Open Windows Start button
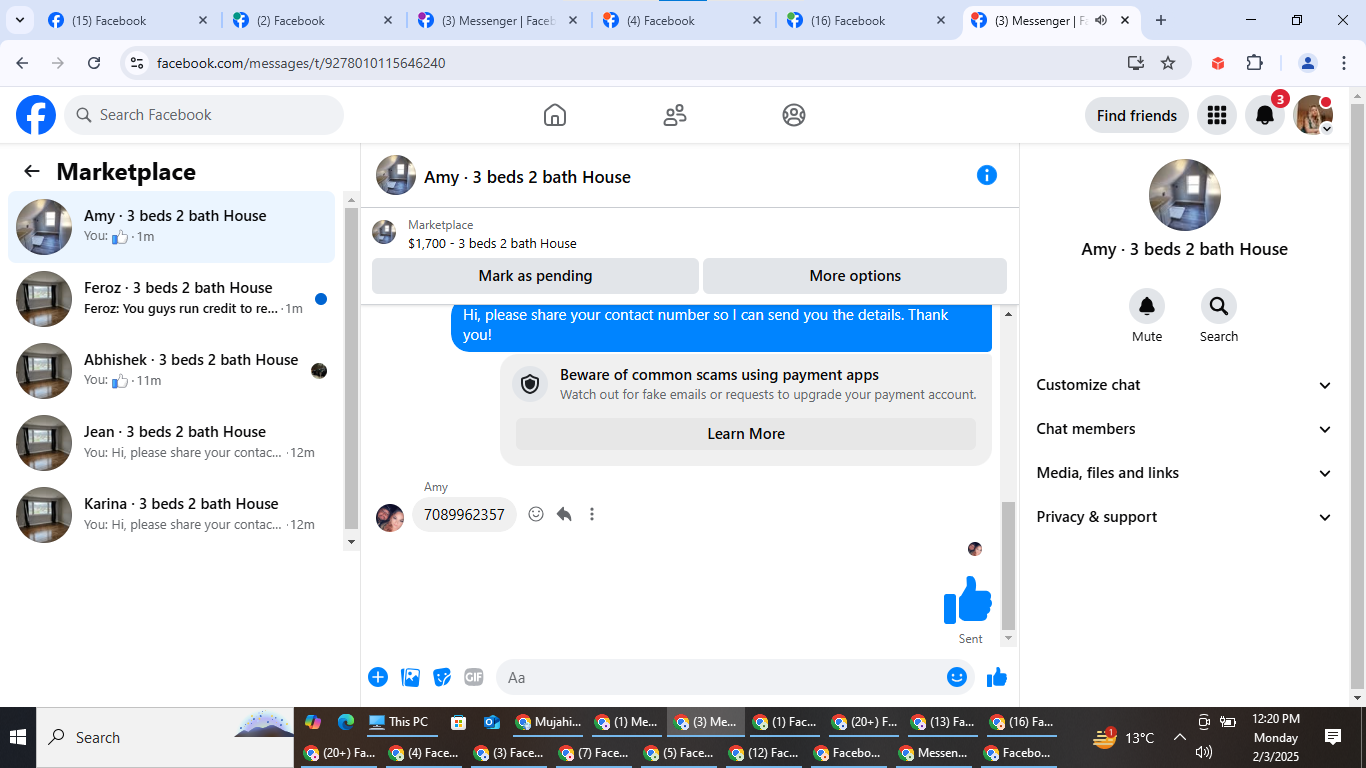 (18, 737)
